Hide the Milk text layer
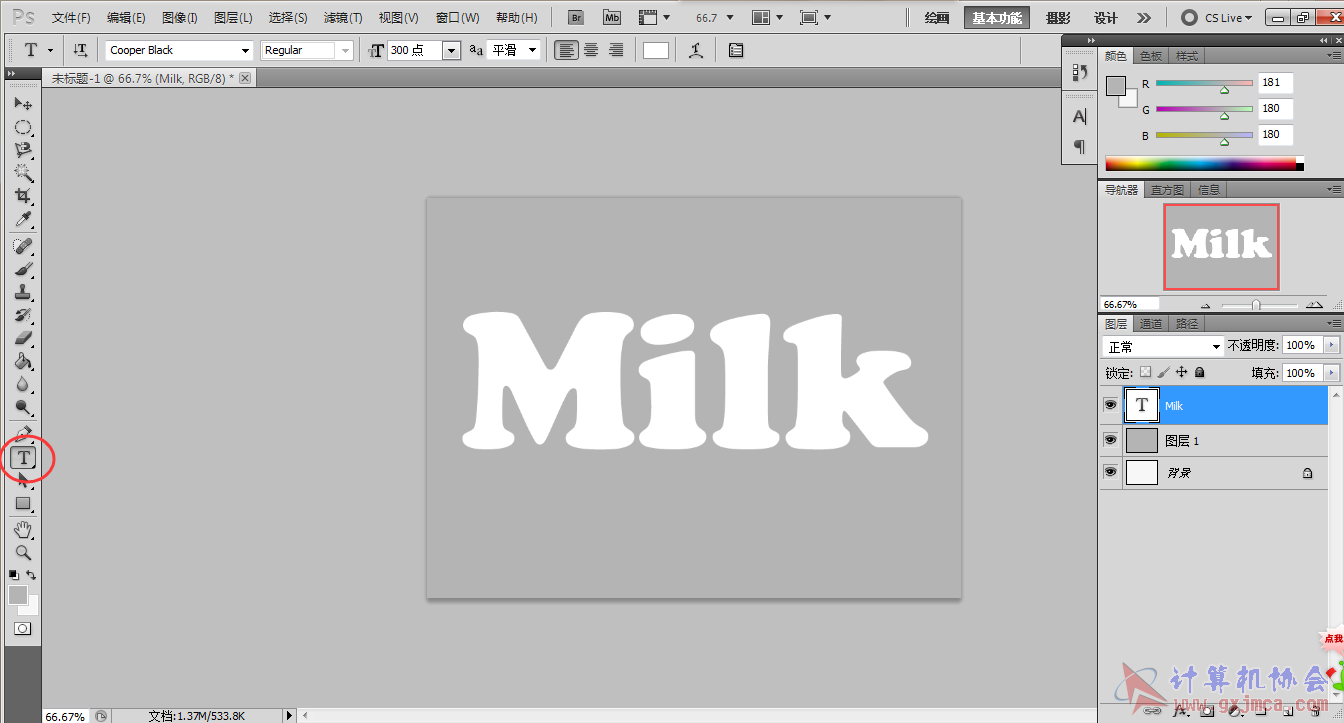The width and height of the screenshot is (1344, 723). click(1110, 405)
